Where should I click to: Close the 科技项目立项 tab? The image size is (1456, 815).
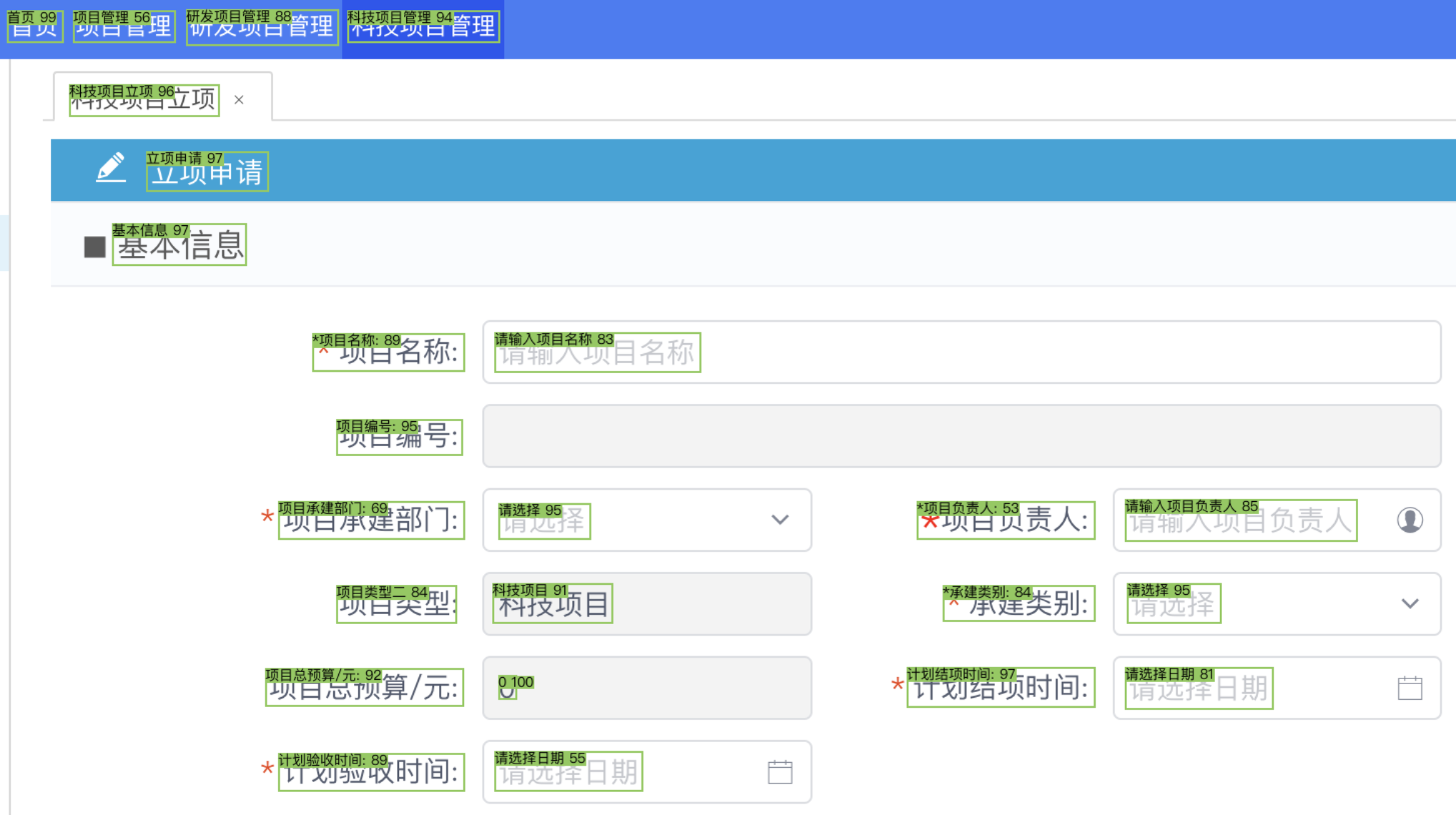click(239, 100)
